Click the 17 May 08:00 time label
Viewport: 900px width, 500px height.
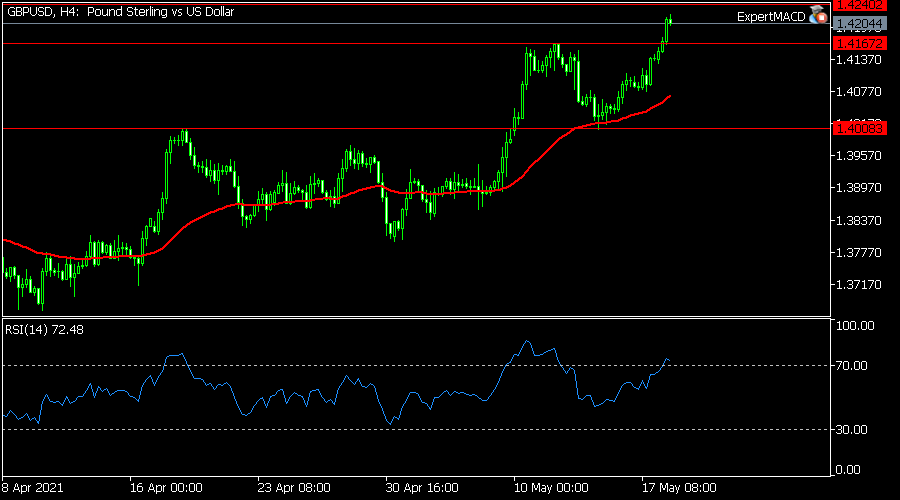(x=679, y=488)
